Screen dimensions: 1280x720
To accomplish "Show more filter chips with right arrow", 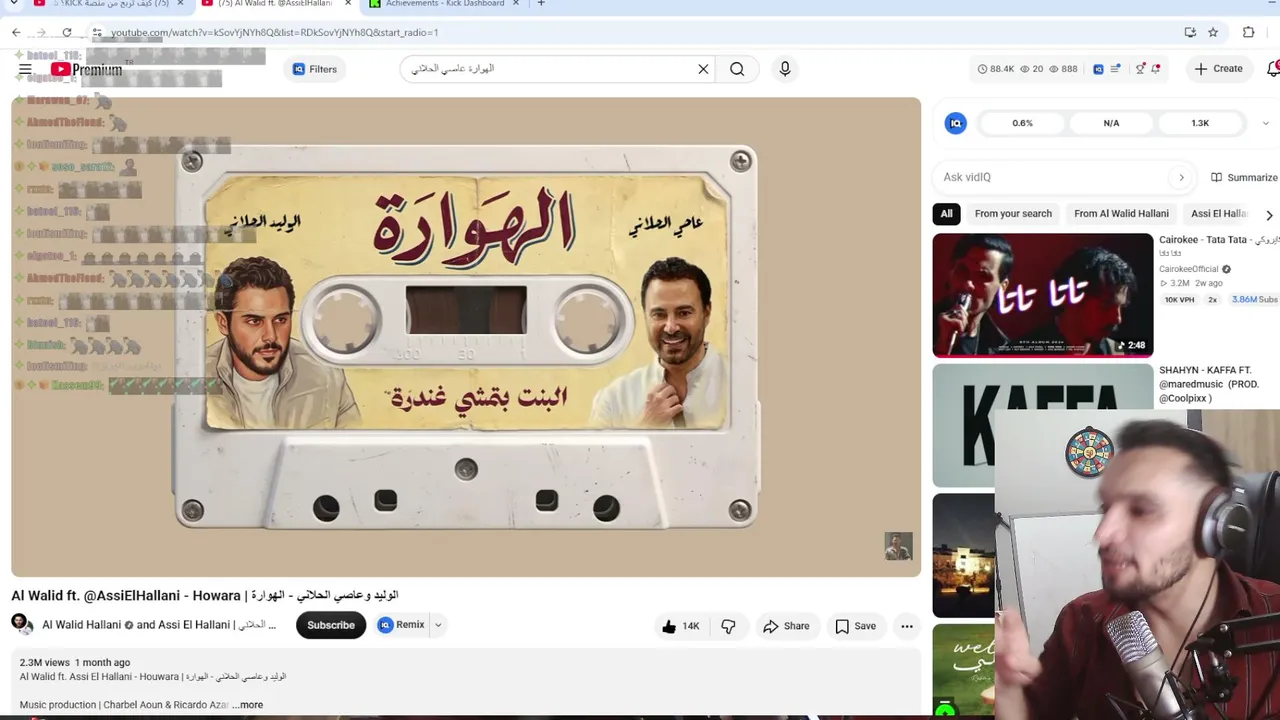I will 1269,214.
